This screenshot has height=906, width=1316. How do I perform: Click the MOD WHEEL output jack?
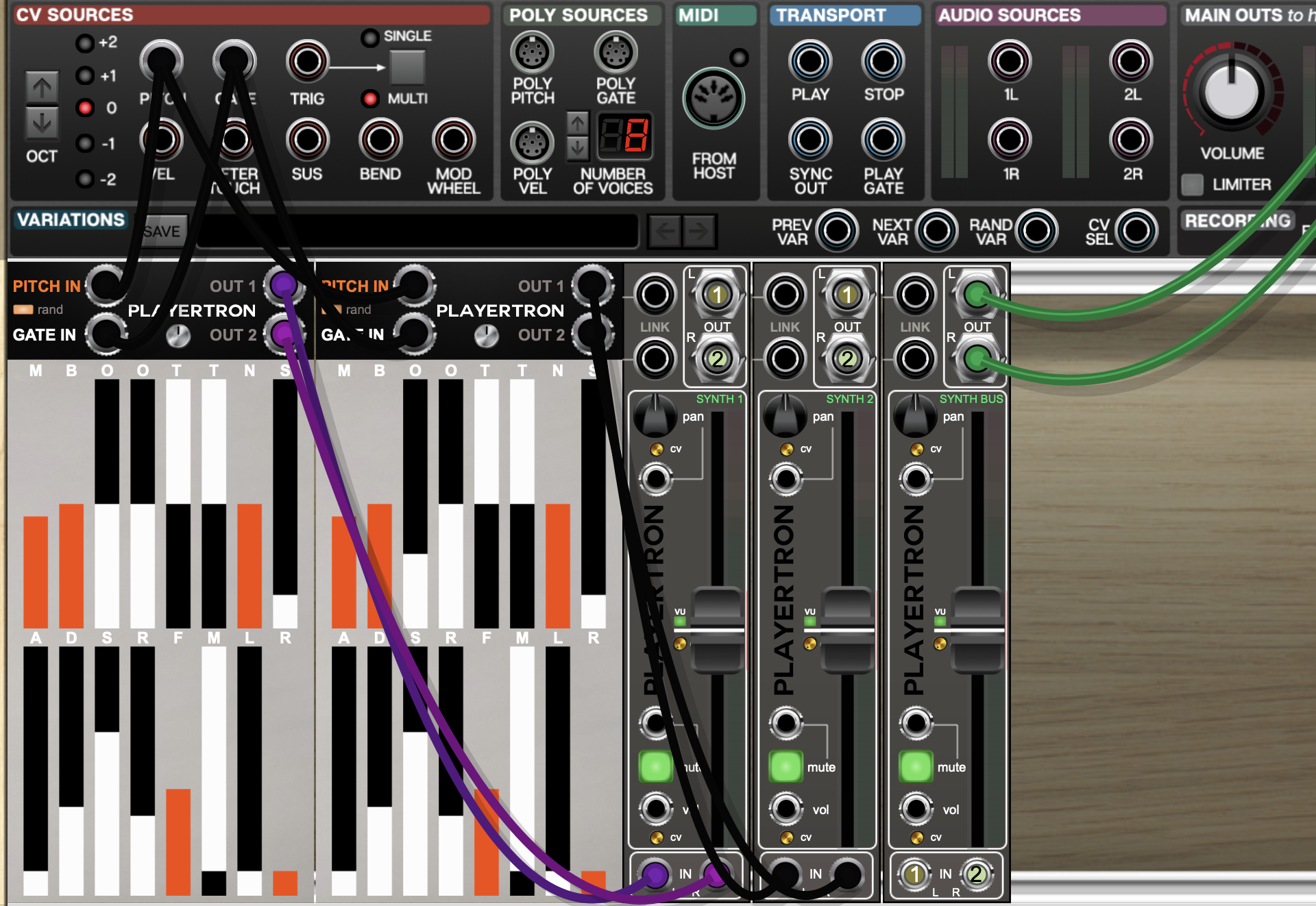coord(454,140)
